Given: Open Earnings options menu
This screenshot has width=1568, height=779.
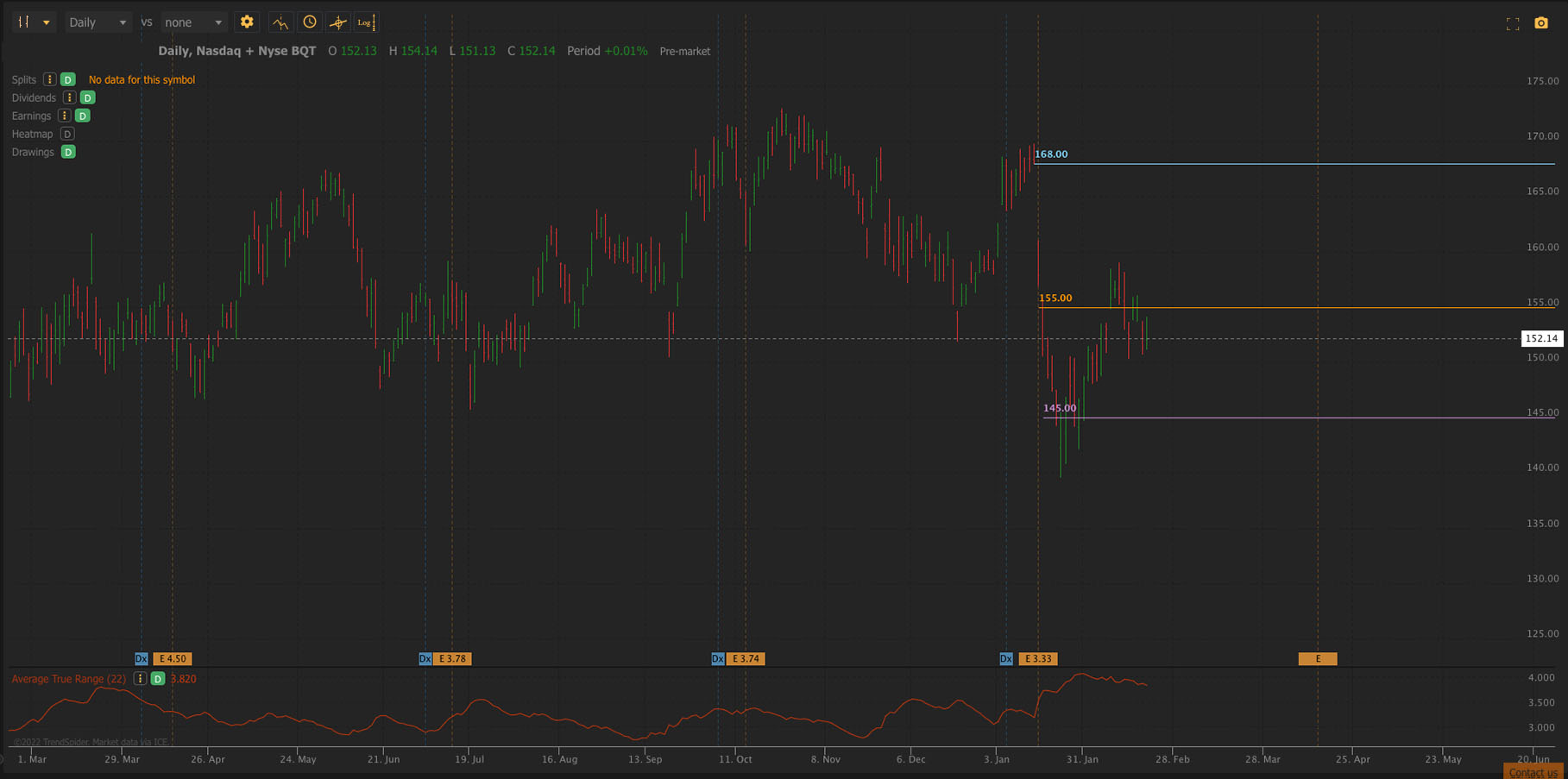Looking at the screenshot, I should coord(64,116).
